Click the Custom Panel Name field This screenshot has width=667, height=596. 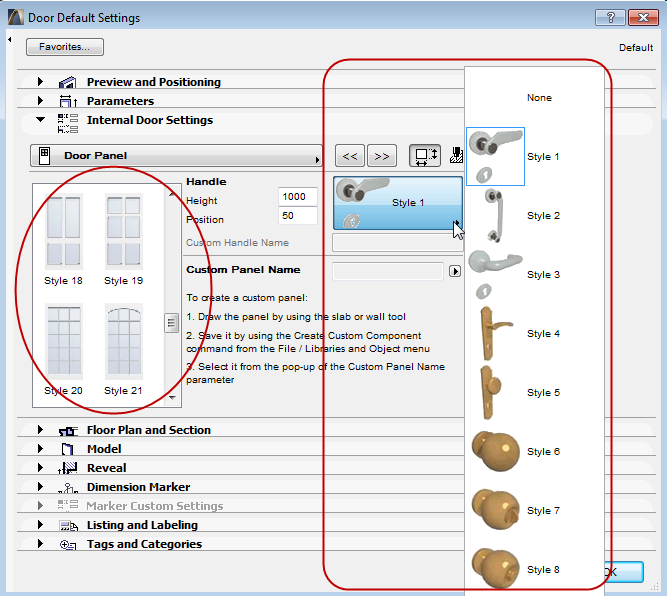pos(388,271)
